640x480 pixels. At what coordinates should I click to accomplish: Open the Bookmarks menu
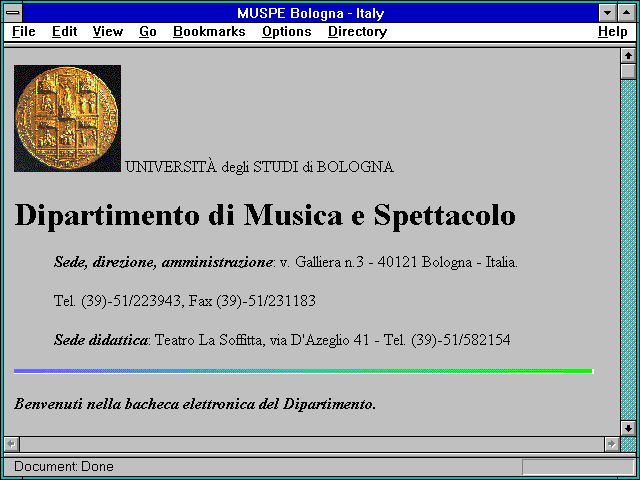coord(209,31)
